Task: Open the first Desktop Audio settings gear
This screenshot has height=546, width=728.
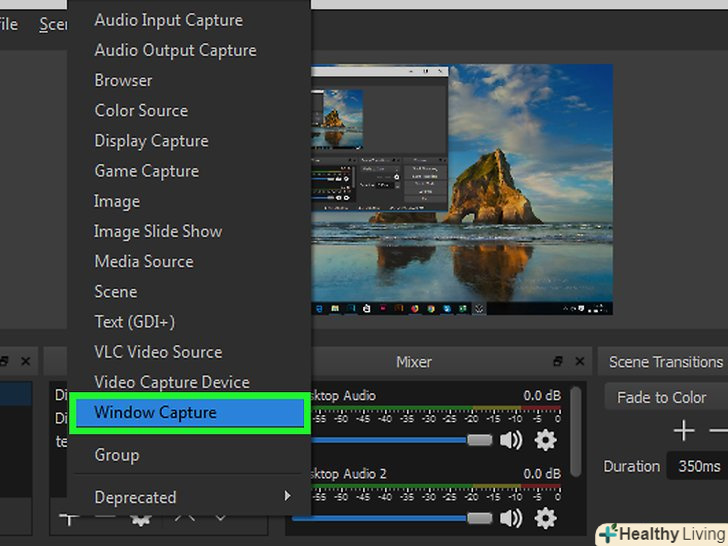Action: point(545,440)
